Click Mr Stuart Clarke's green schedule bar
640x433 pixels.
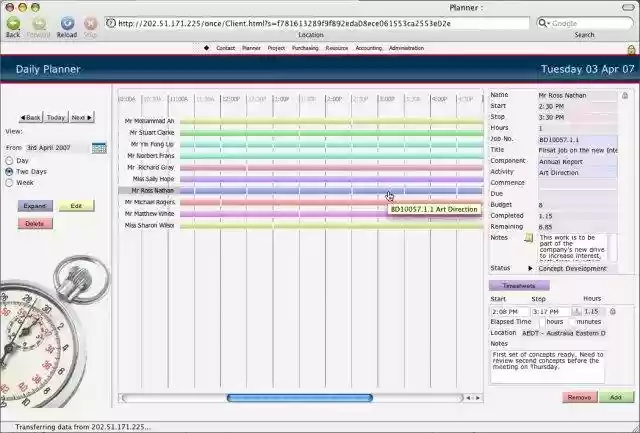tap(331, 133)
